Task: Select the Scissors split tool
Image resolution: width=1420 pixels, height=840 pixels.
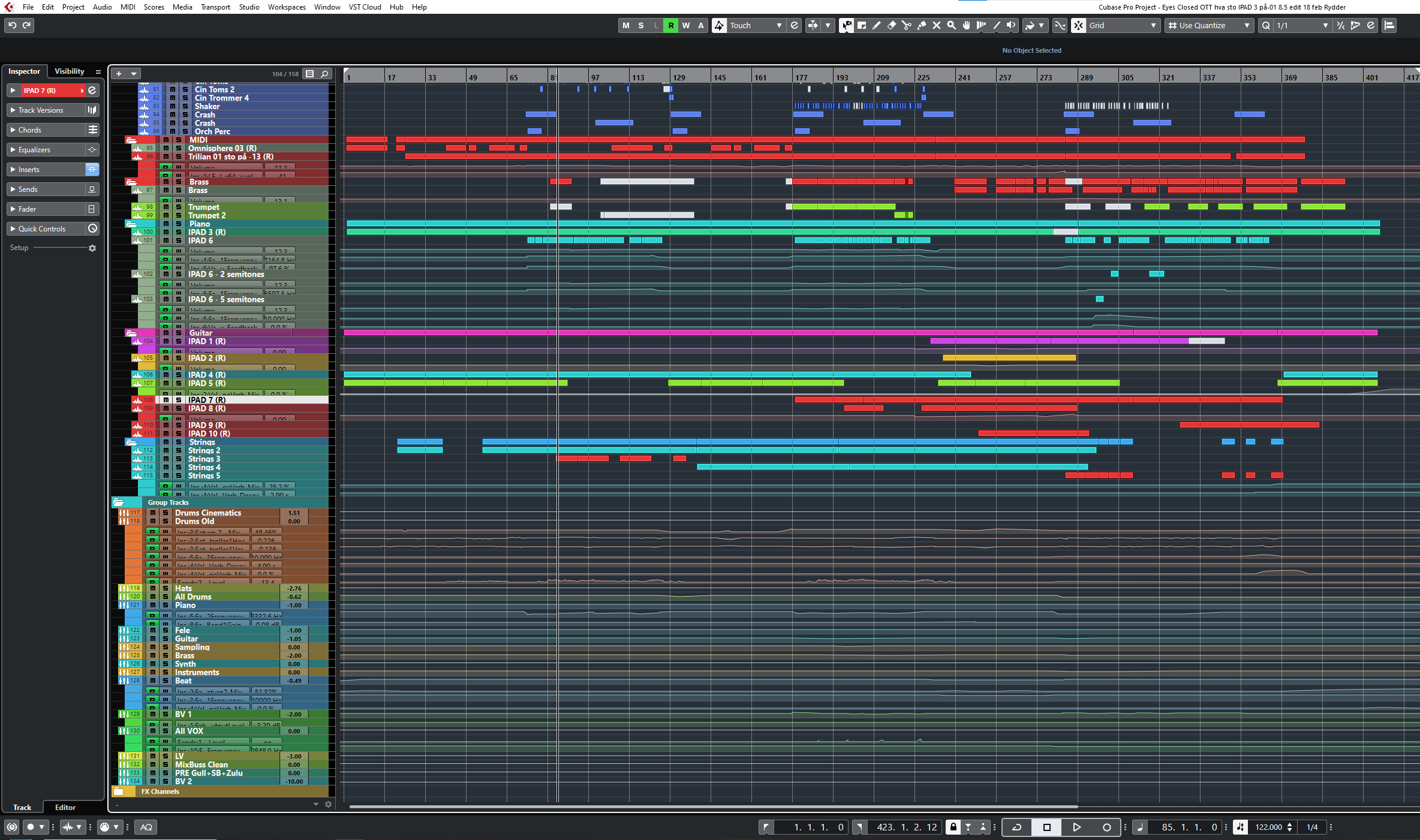Action: click(x=906, y=25)
